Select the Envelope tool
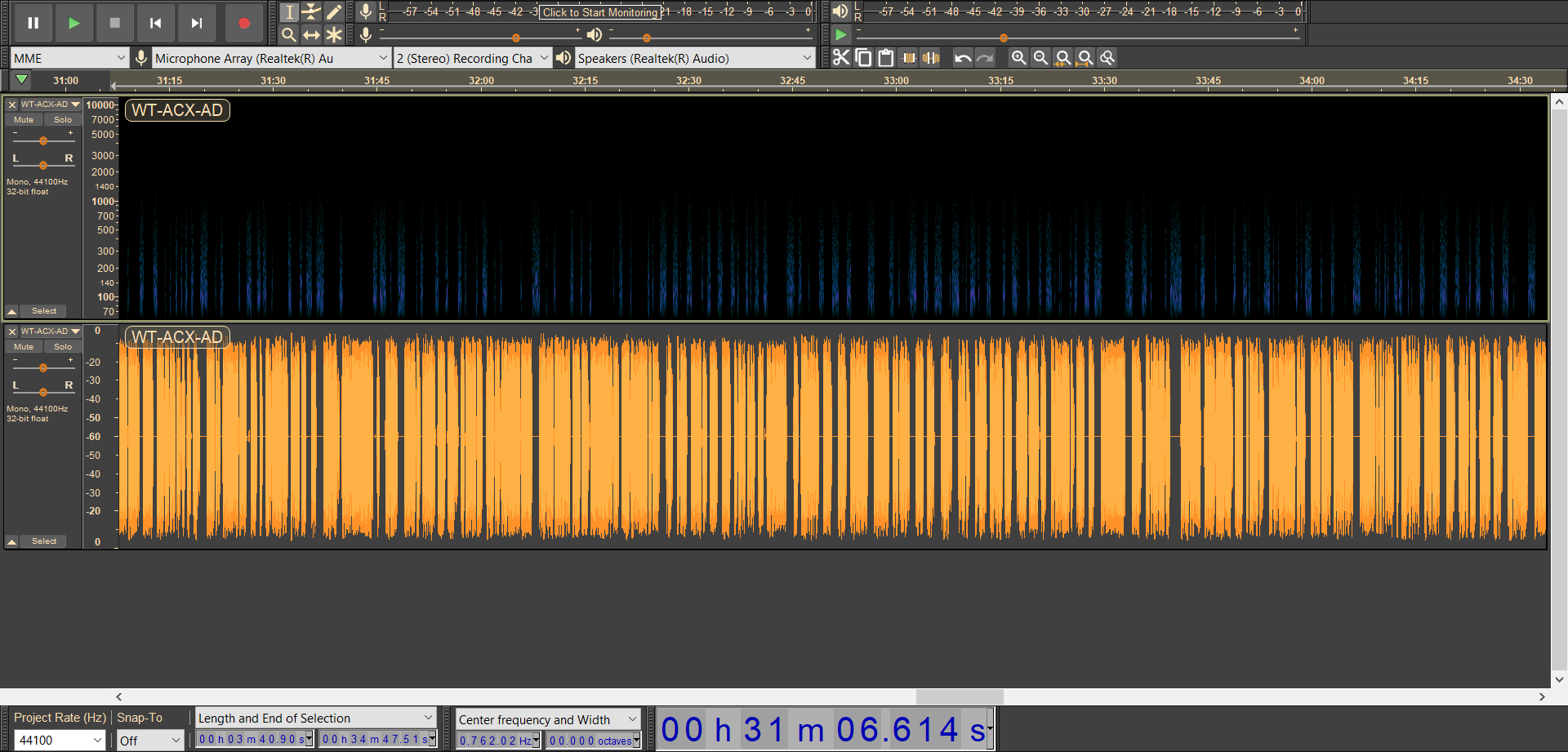 pyautogui.click(x=311, y=11)
